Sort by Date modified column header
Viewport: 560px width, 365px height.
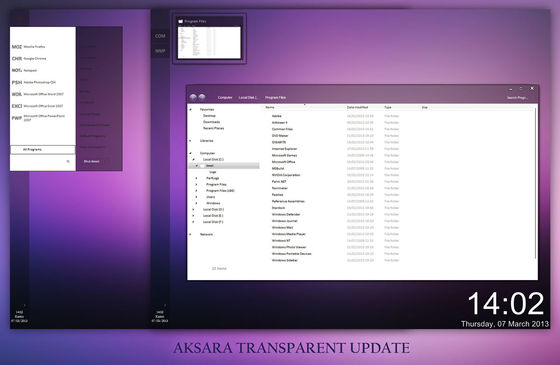(357, 107)
